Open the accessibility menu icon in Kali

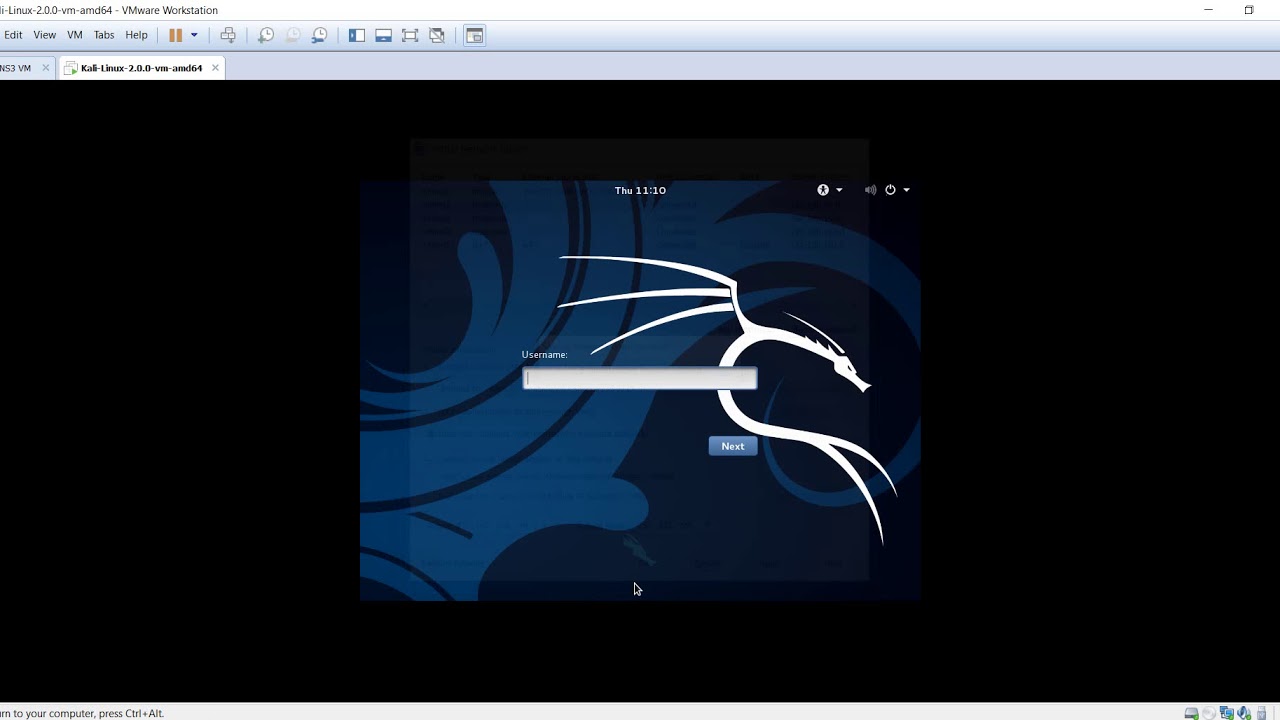(823, 190)
